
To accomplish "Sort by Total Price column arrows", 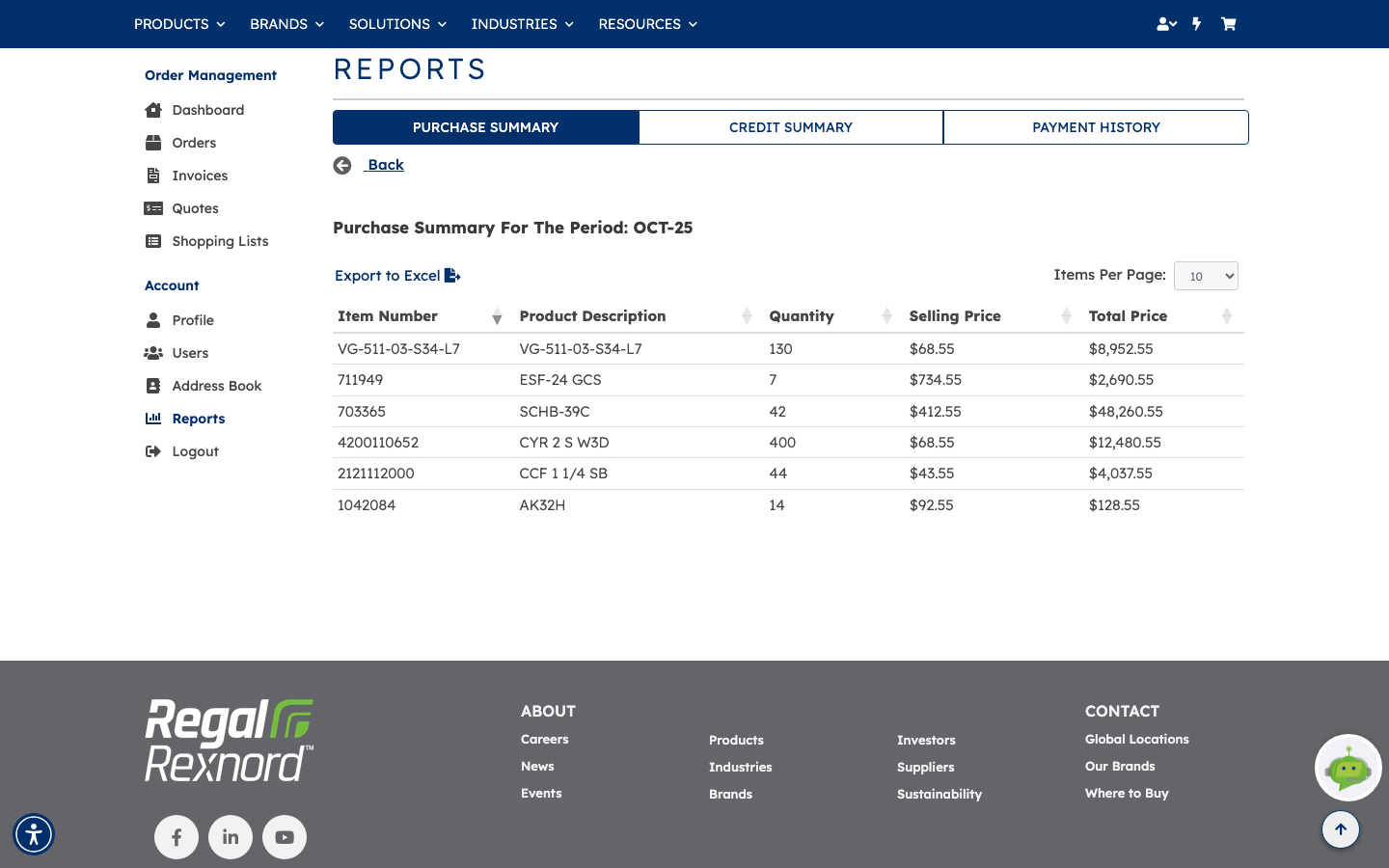I will pyautogui.click(x=1226, y=316).
